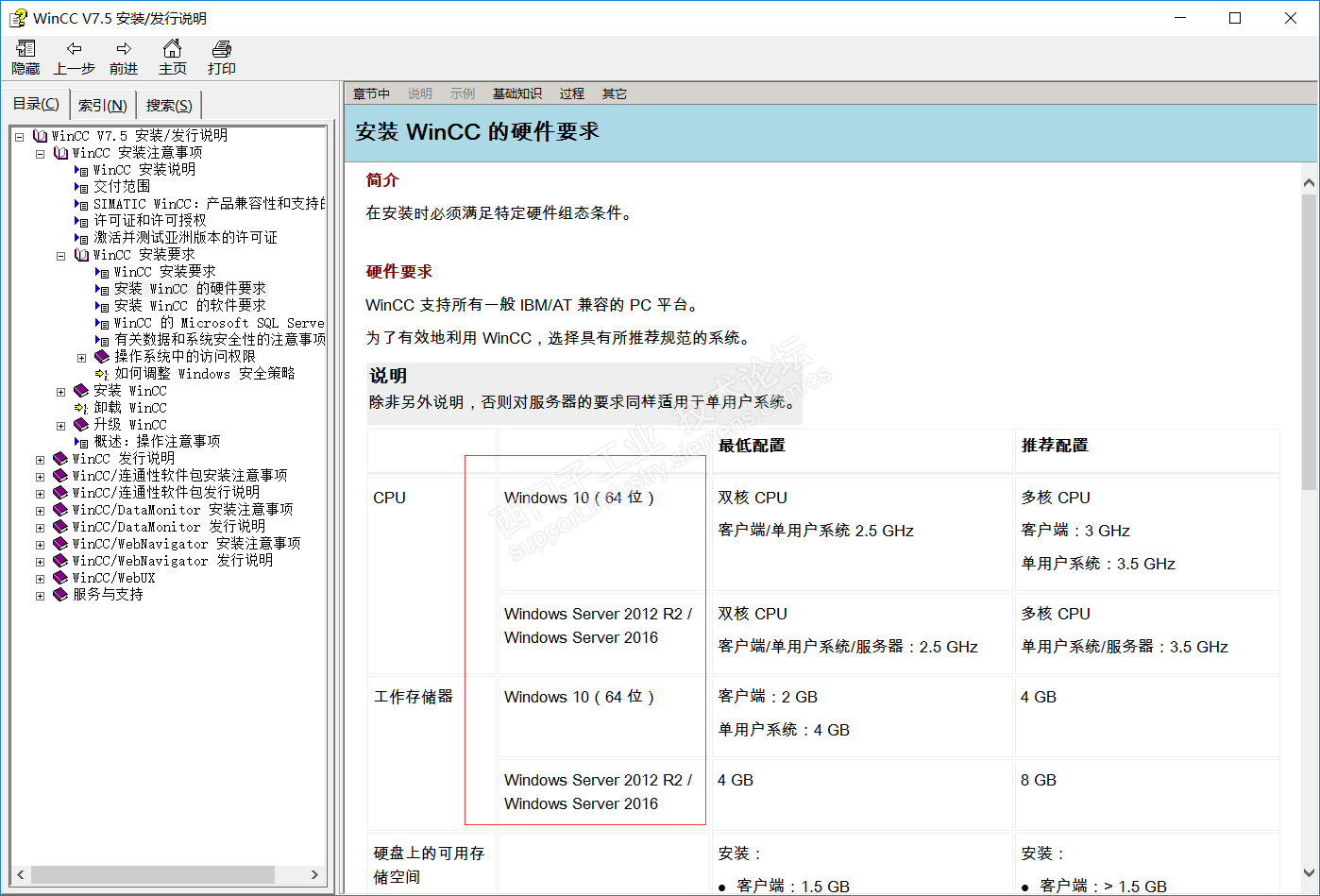Expand the WinCC 发行说明 tree node
This screenshot has width=1320, height=896.
39,458
